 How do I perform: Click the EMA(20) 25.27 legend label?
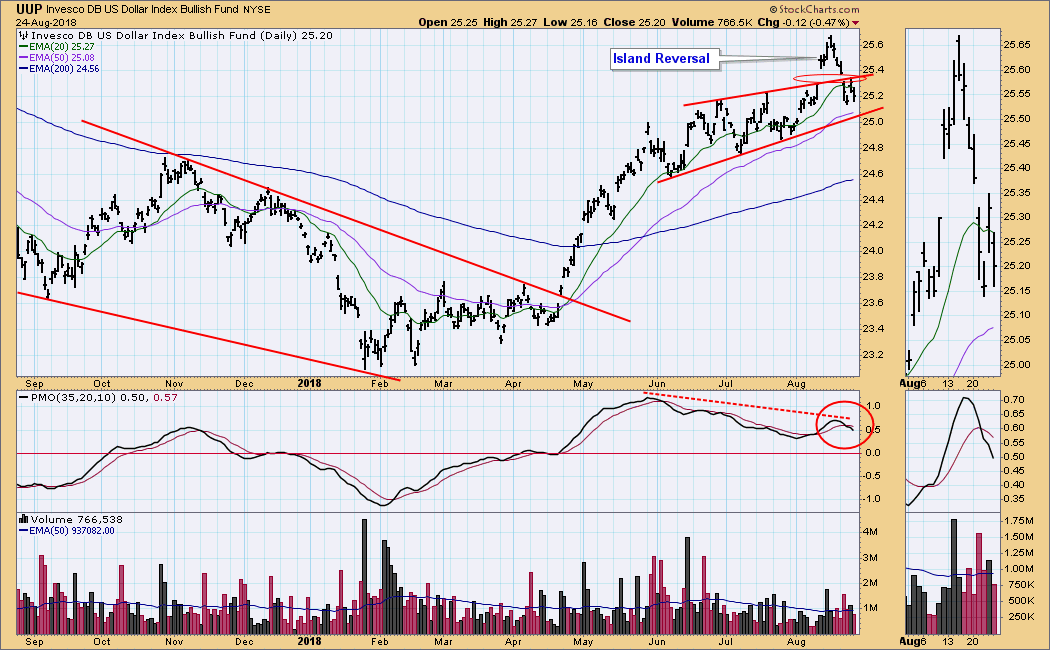pyautogui.click(x=60, y=47)
